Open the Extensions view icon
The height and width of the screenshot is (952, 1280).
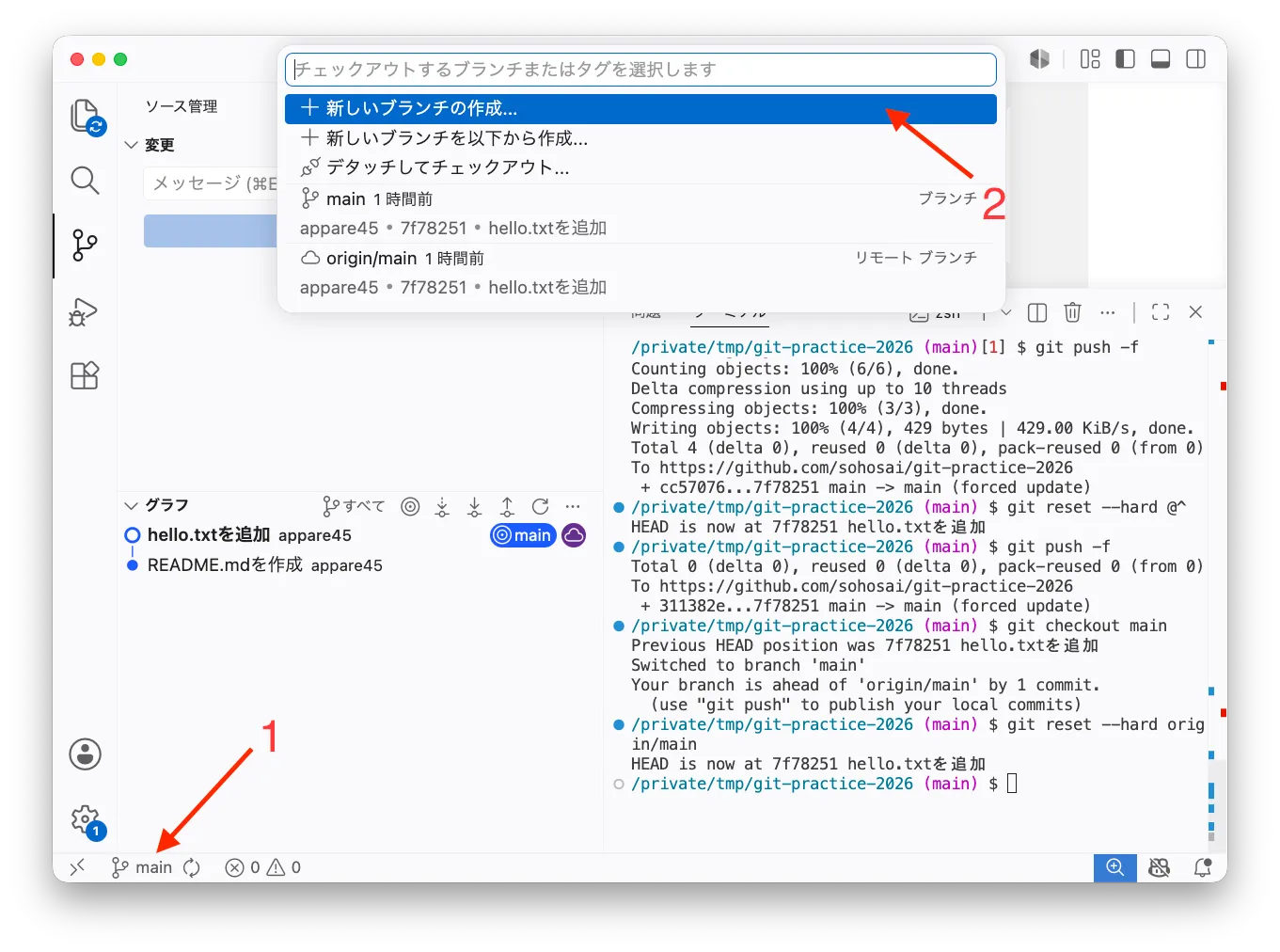(85, 375)
